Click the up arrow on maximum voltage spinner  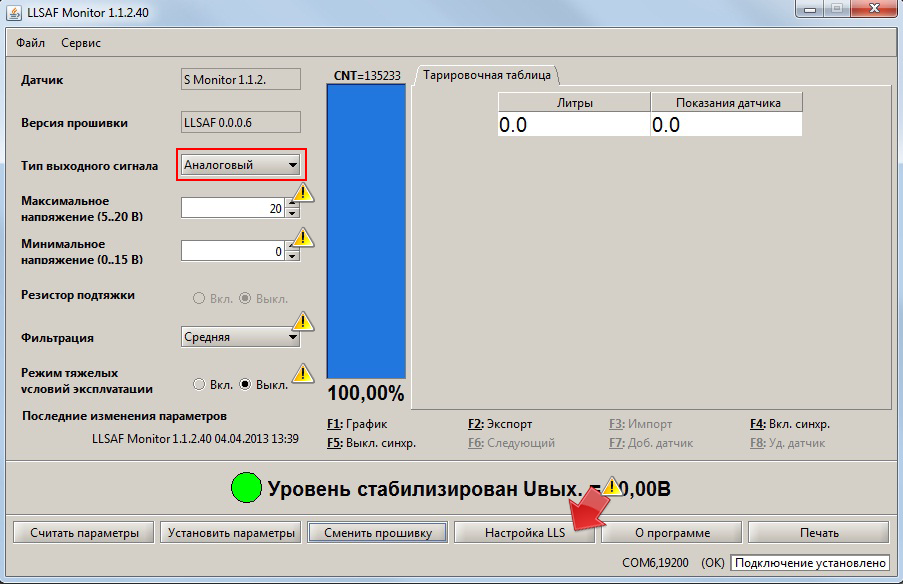pos(291,204)
